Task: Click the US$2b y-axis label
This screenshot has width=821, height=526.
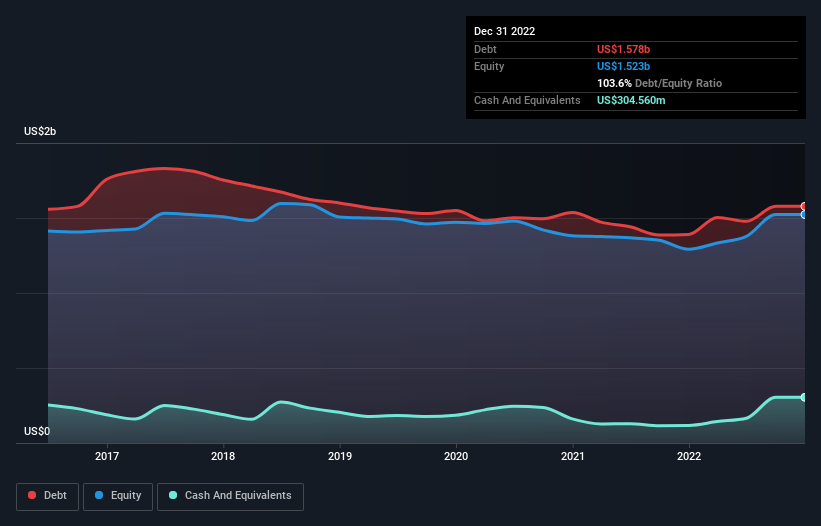Action: [x=40, y=131]
